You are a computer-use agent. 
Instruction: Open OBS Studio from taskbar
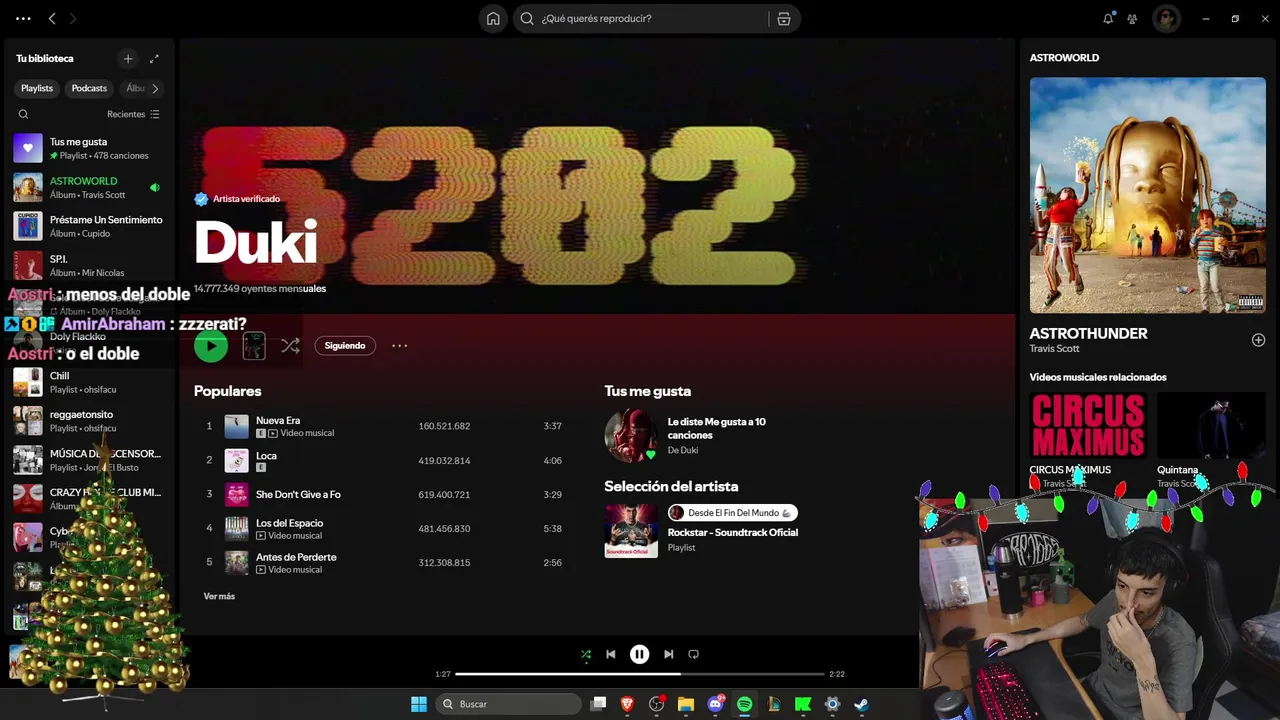click(657, 704)
